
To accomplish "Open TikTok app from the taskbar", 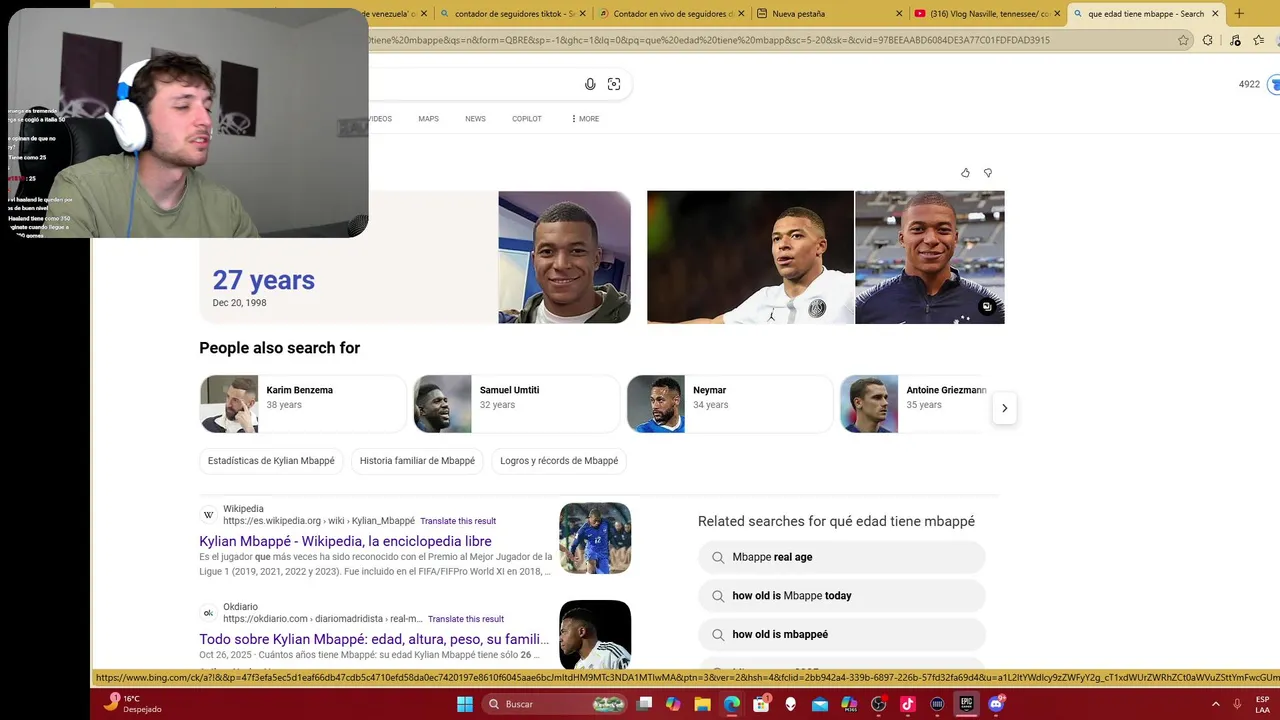I will coord(908,704).
